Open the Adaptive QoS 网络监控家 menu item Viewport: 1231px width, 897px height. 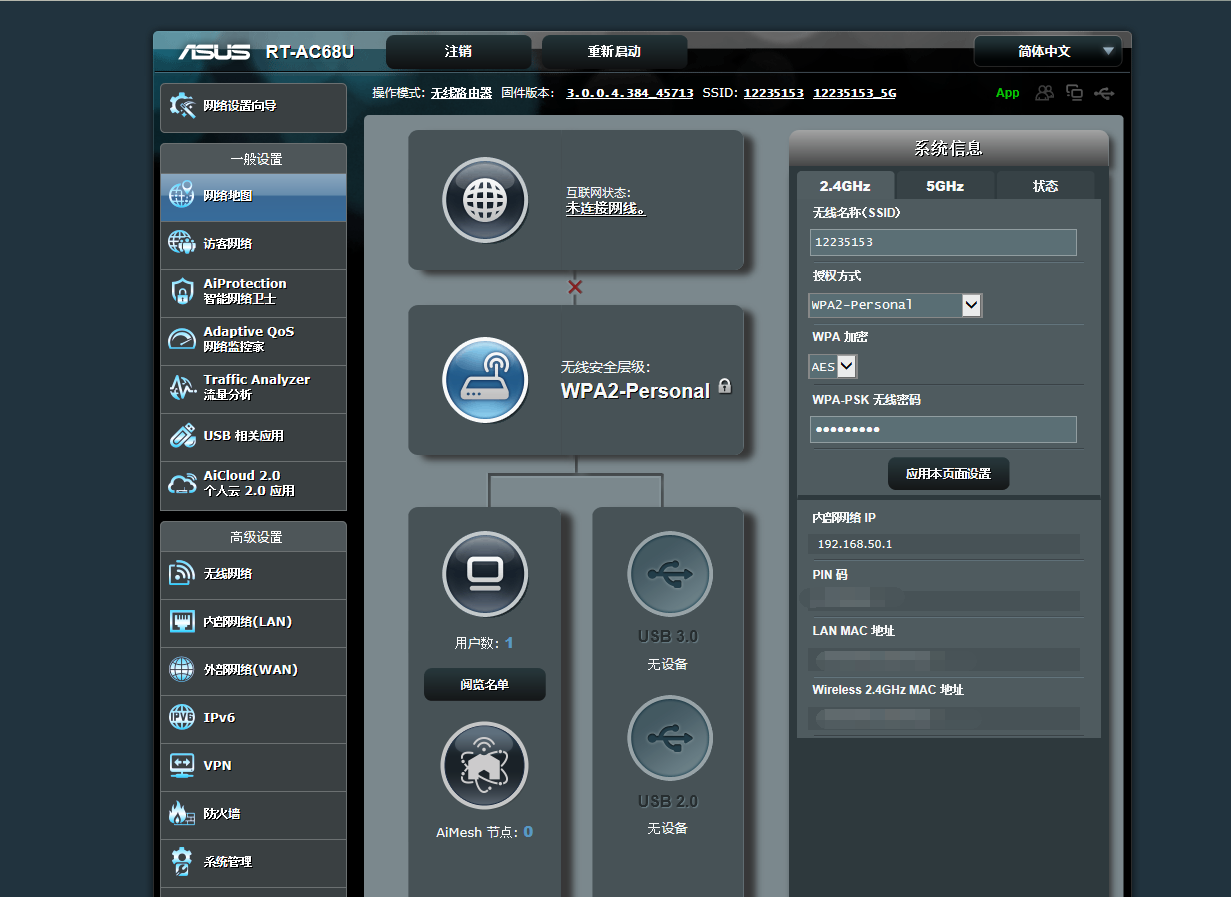tap(253, 339)
